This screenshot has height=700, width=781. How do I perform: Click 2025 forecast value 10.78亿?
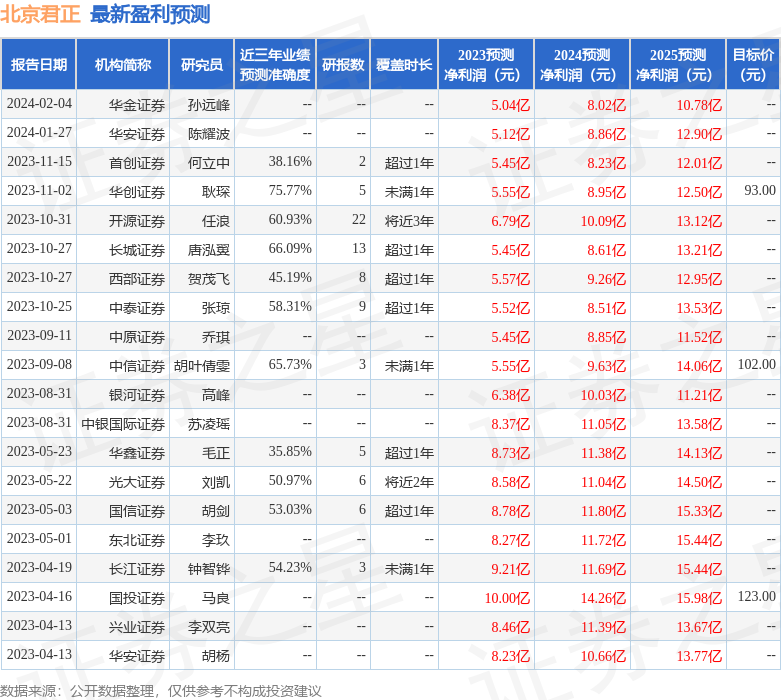point(699,105)
